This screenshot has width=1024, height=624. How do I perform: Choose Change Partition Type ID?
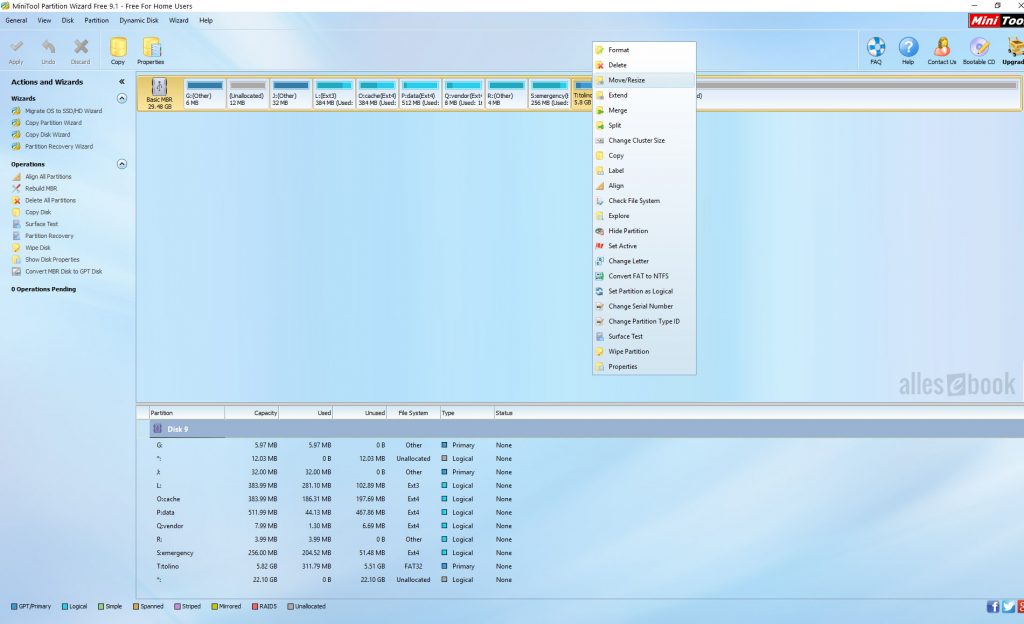(644, 321)
